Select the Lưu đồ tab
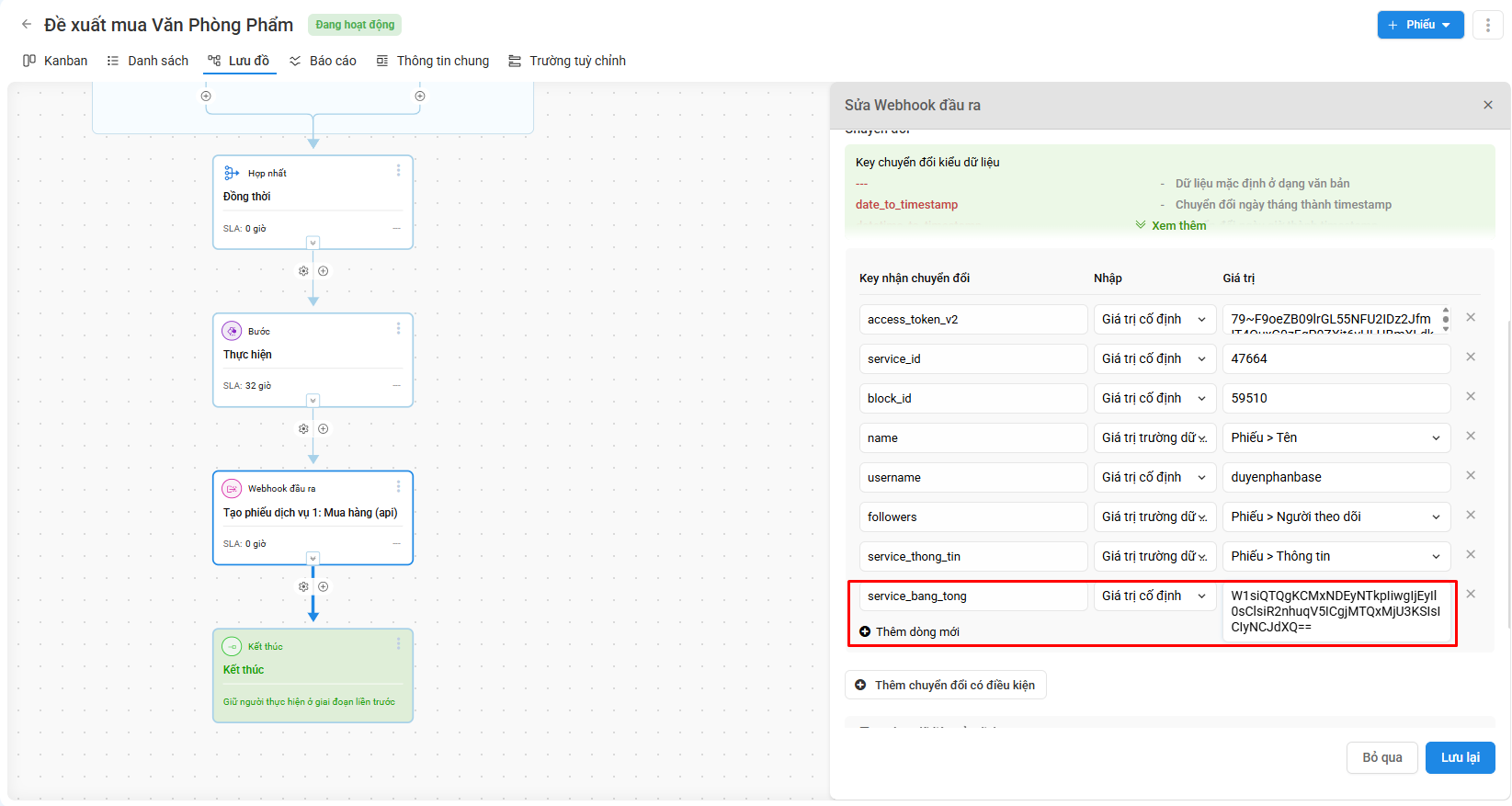The height and width of the screenshot is (806, 1512). pyautogui.click(x=239, y=61)
